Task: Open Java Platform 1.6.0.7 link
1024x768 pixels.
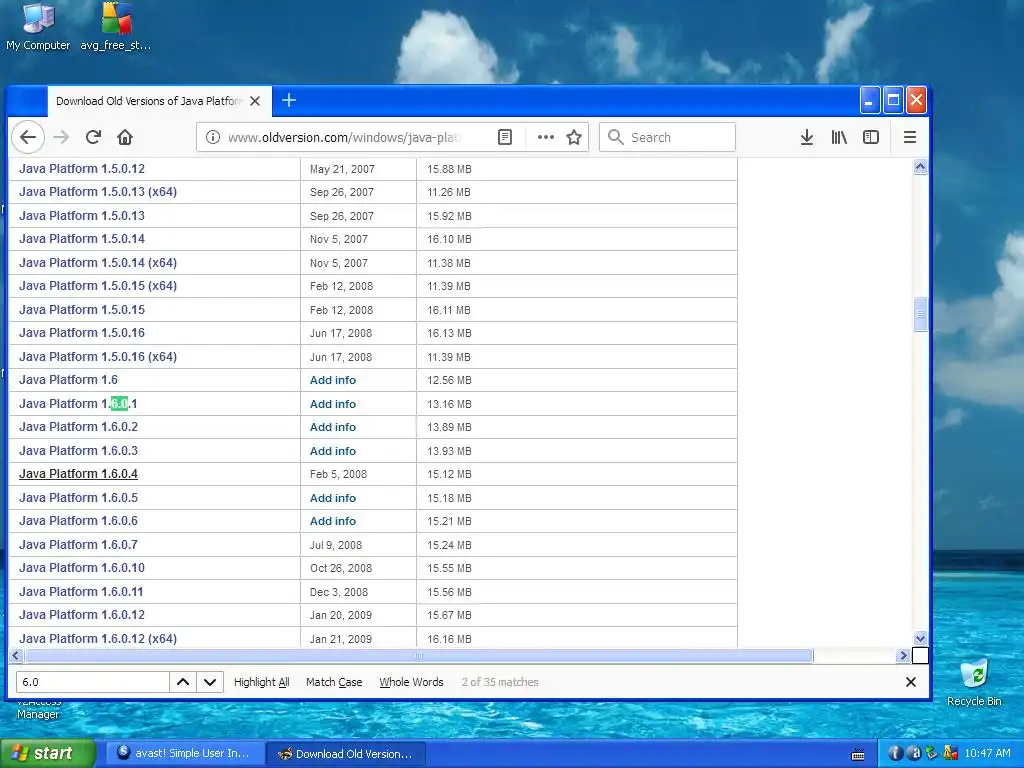Action: [x=78, y=545]
